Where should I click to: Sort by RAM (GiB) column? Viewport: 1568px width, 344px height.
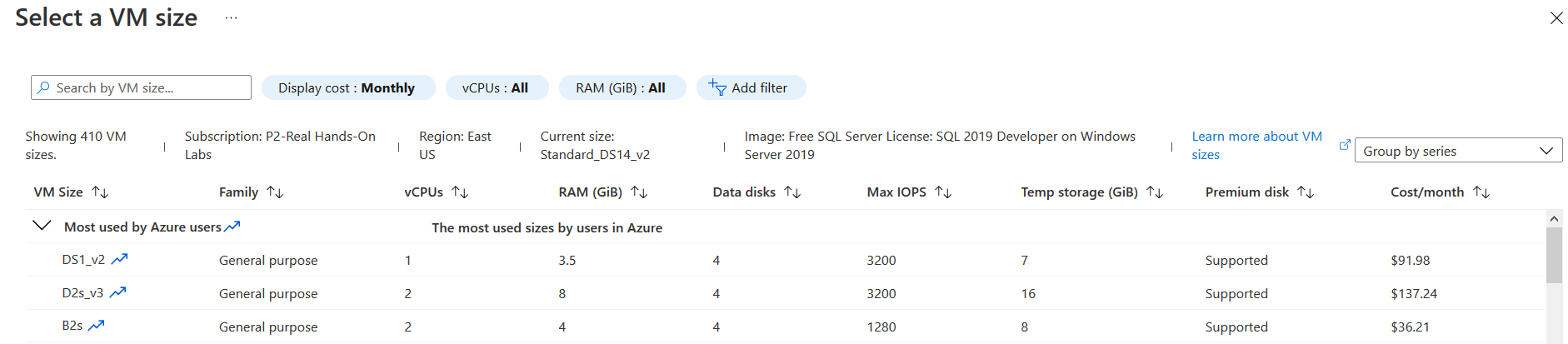pos(639,192)
